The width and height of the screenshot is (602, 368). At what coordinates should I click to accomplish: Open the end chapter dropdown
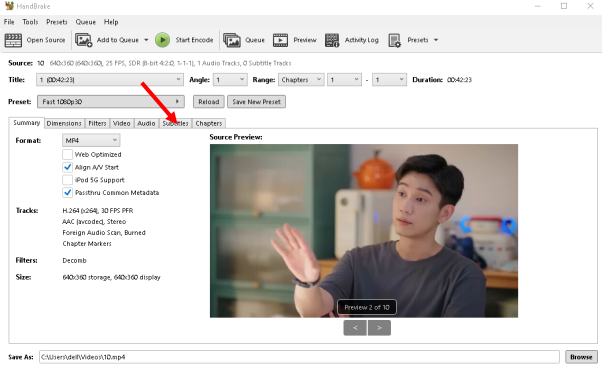tap(389, 79)
